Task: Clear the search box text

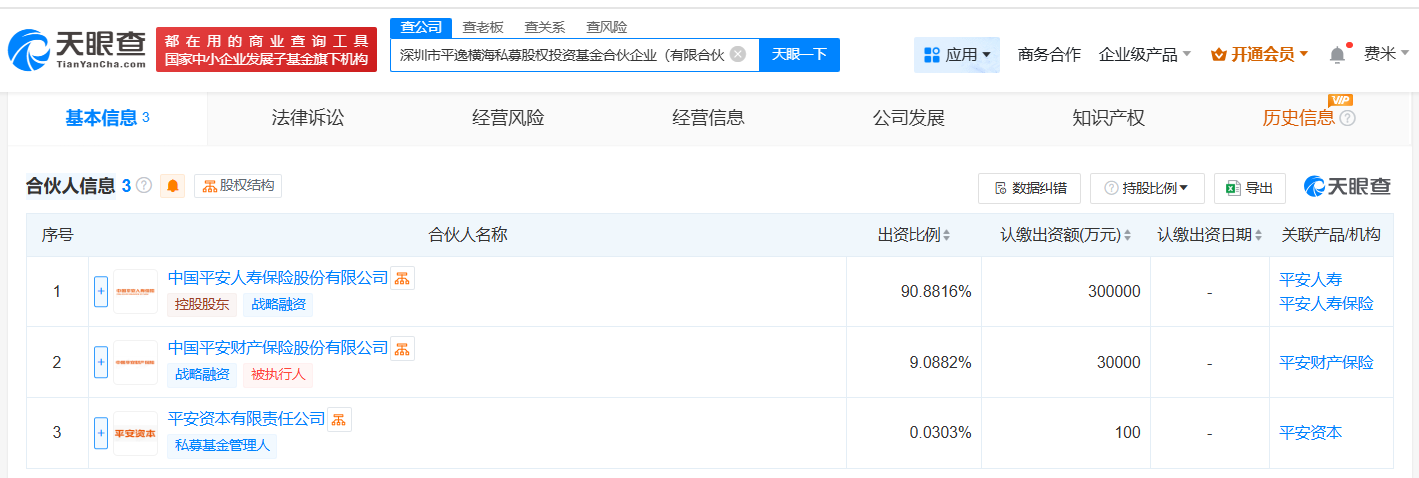Action: pyautogui.click(x=738, y=54)
